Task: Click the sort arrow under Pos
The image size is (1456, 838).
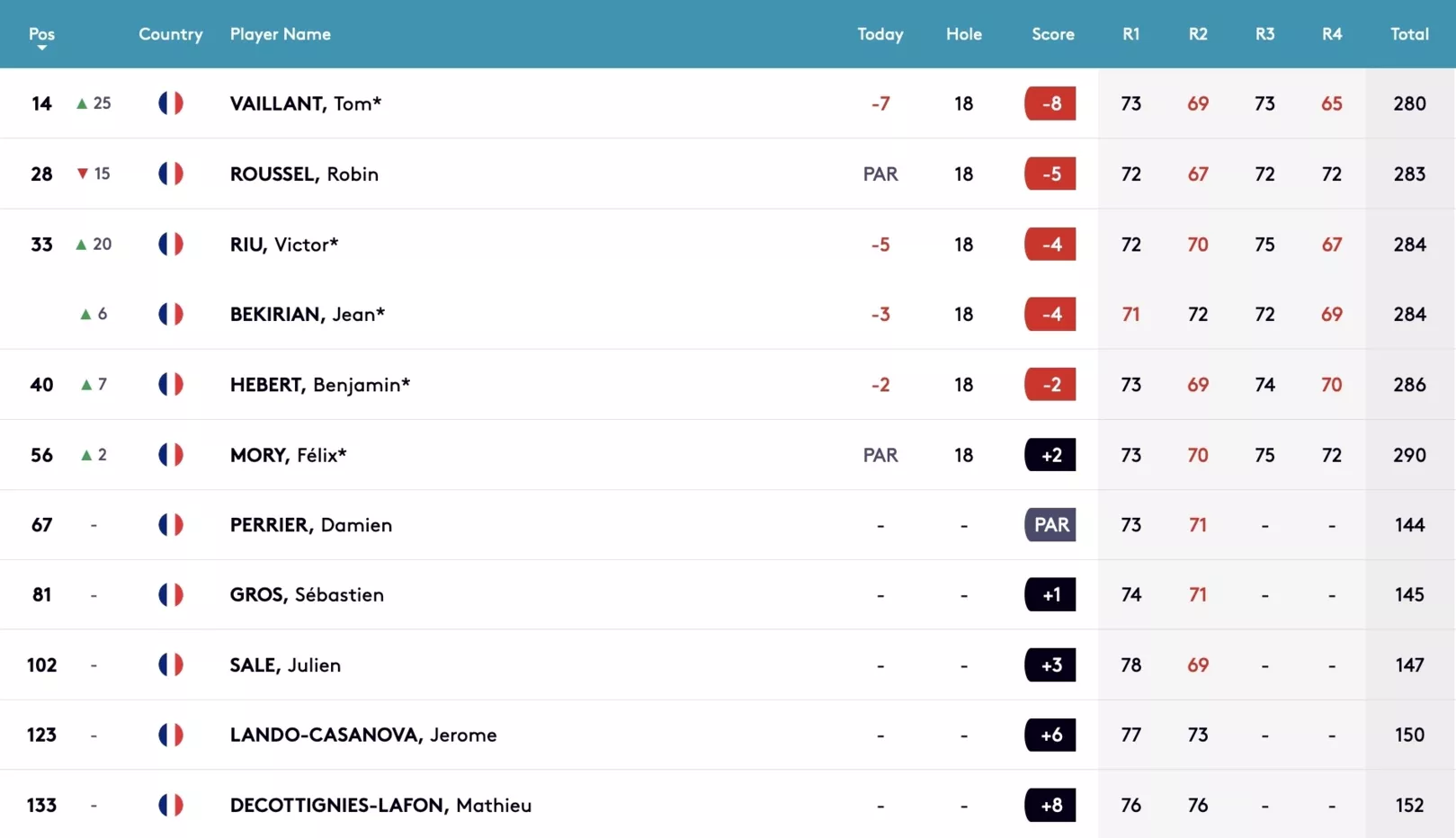Action: tap(41, 48)
